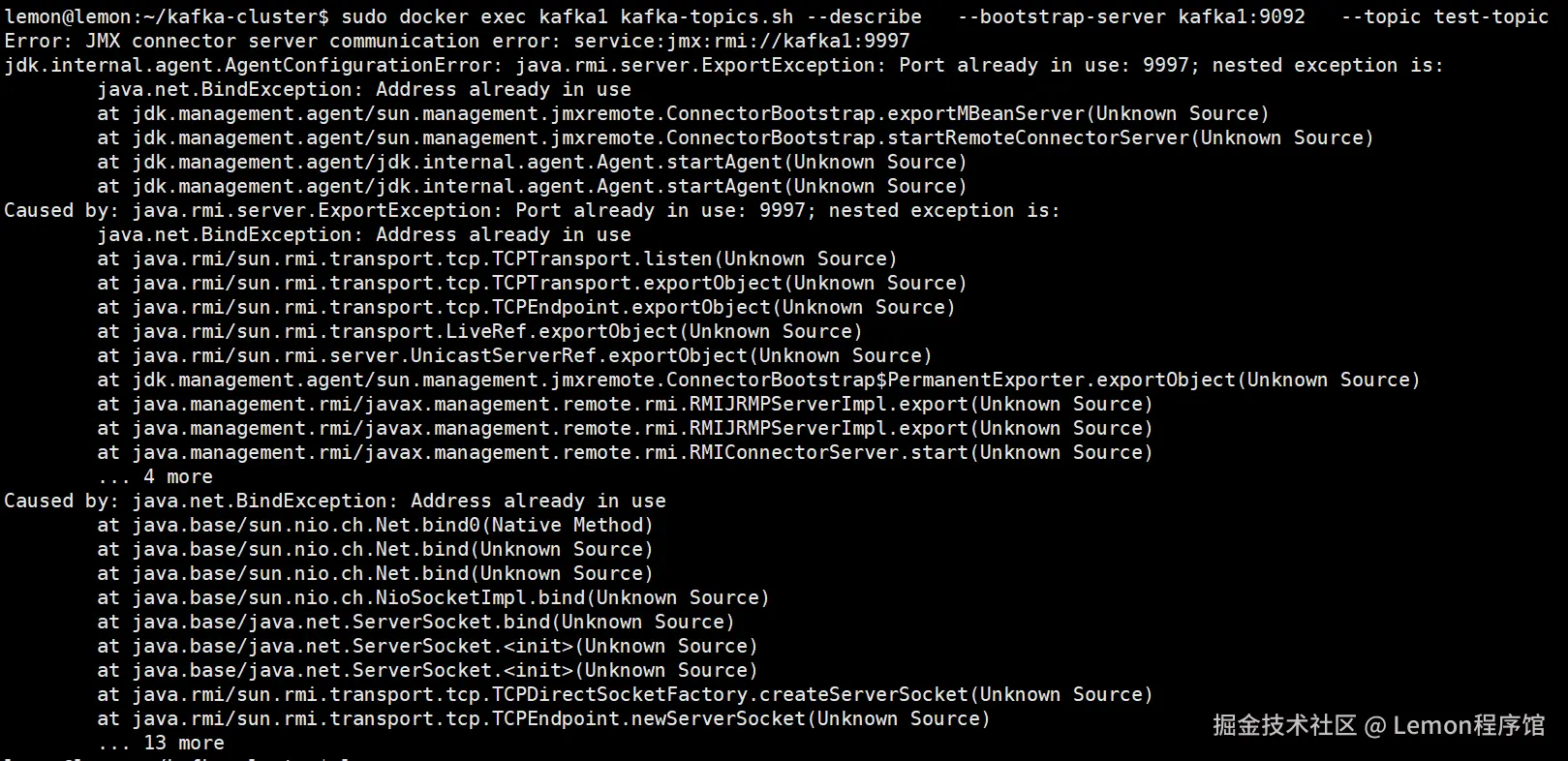
Task: Click the Lemon程序馆 watermark text
Action: (x=1468, y=725)
